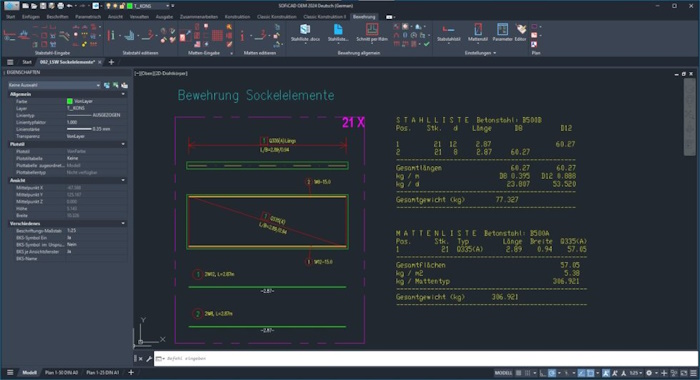The height and width of the screenshot is (380, 700).
Task: Click the blue Stahlliste file icon
Action: (x=338, y=30)
